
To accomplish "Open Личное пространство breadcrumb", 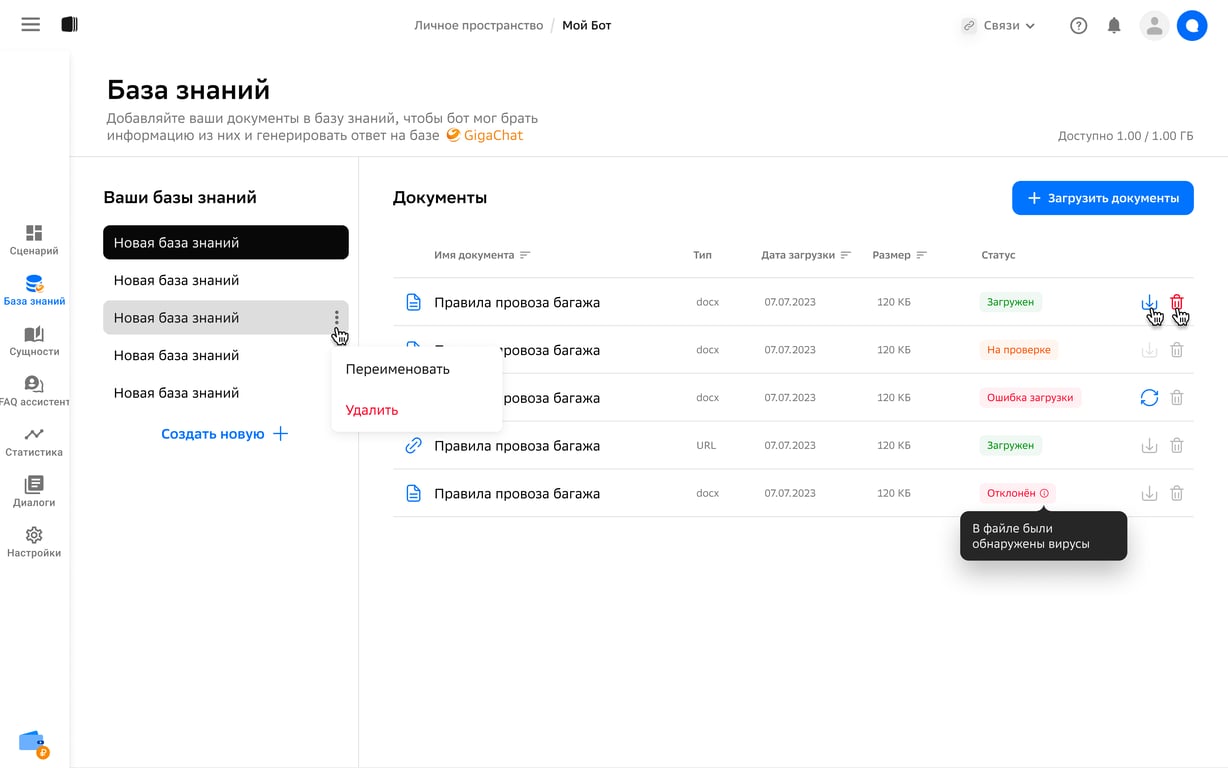I will (x=479, y=25).
